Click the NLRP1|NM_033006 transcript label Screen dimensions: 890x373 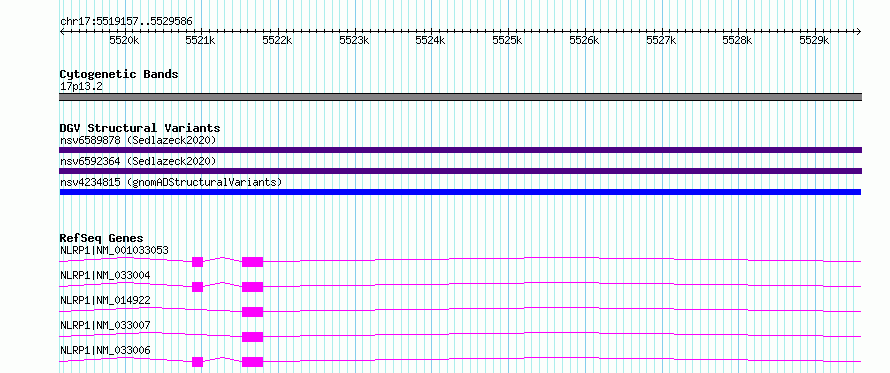(105, 350)
